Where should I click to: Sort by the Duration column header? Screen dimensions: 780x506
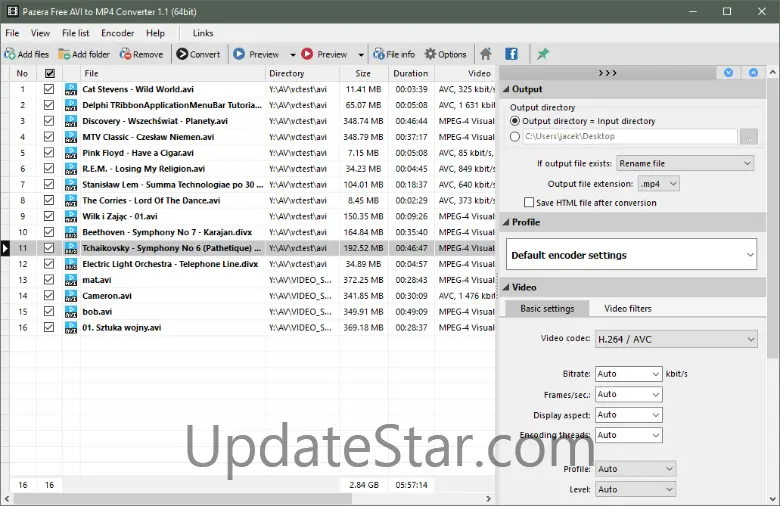411,73
